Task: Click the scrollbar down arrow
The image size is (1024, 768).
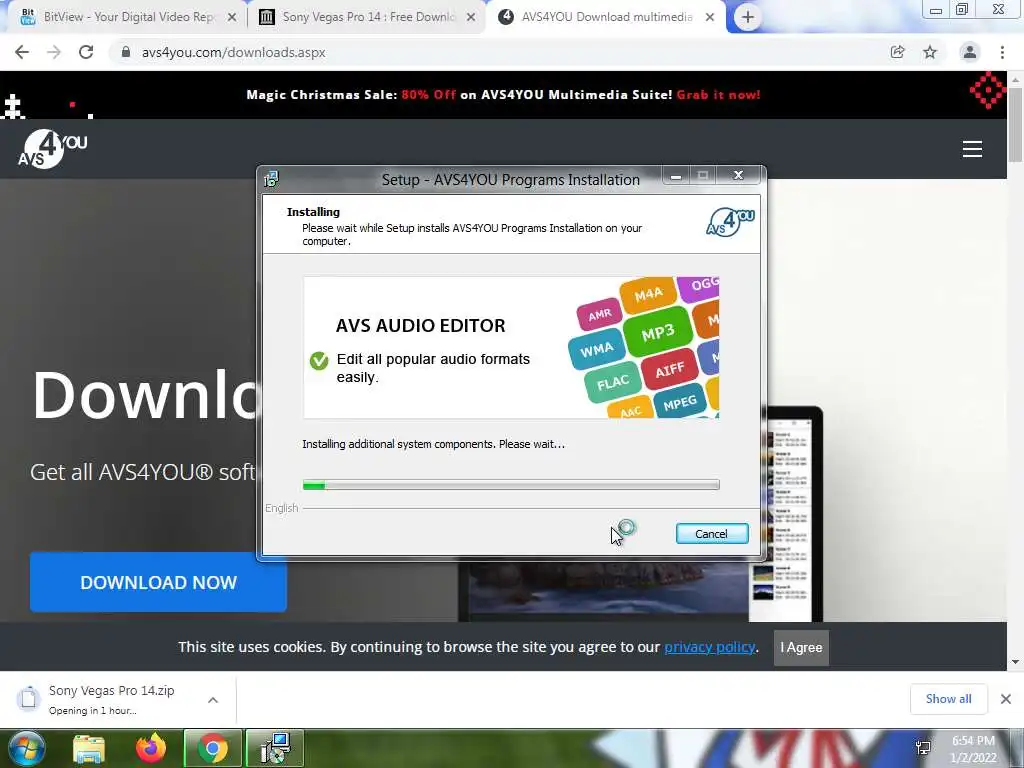Action: (x=1015, y=662)
